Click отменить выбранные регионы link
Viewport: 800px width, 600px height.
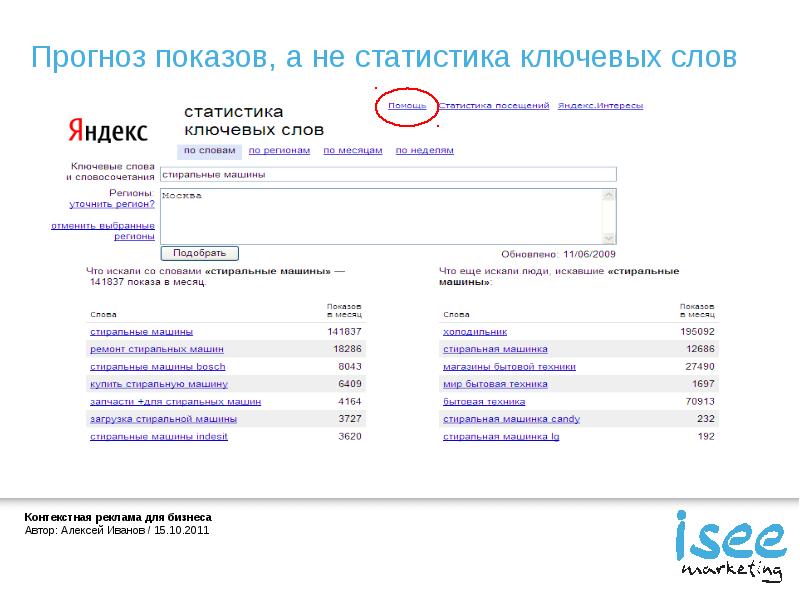tap(103, 231)
